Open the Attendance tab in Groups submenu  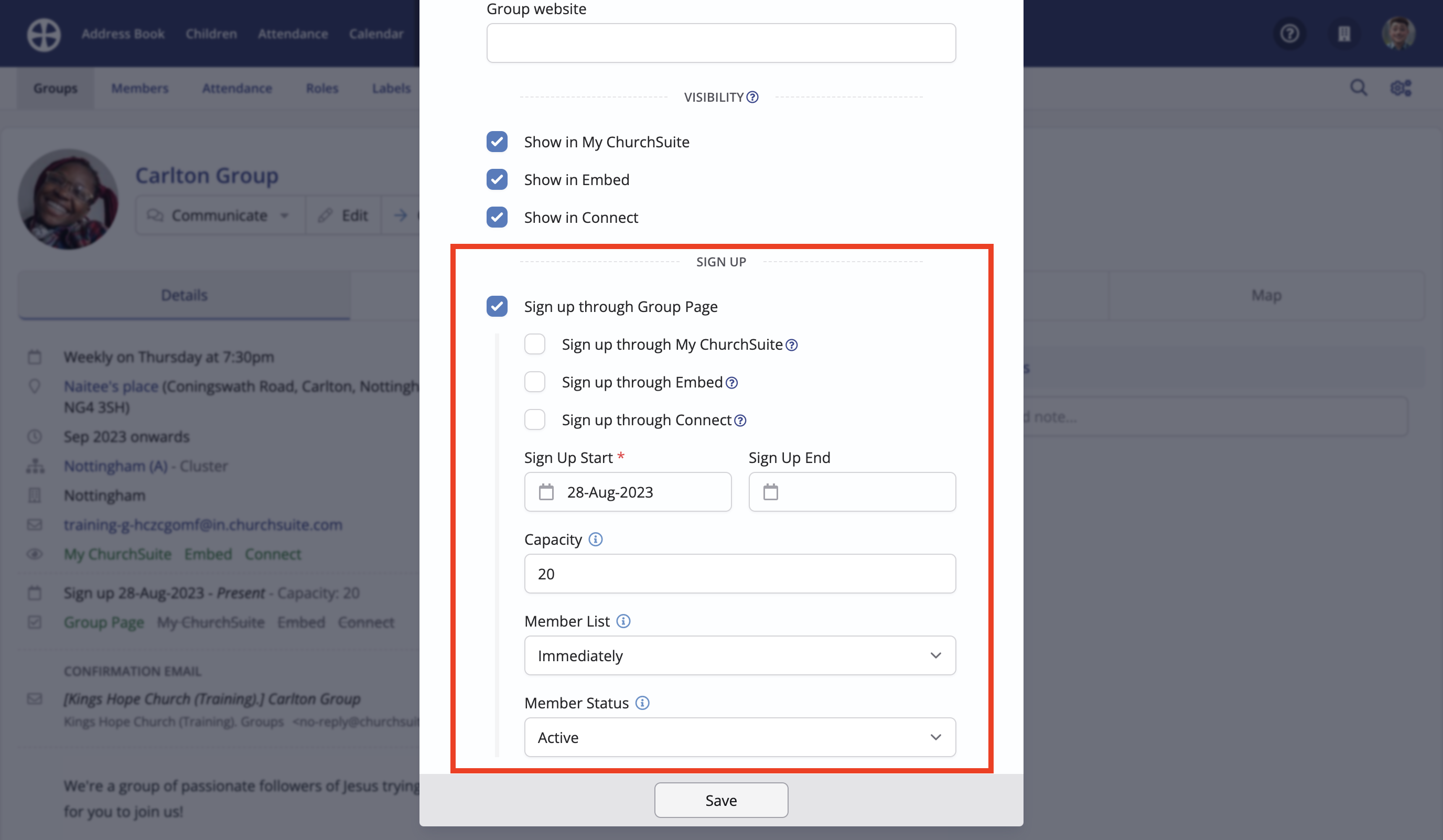tap(236, 88)
